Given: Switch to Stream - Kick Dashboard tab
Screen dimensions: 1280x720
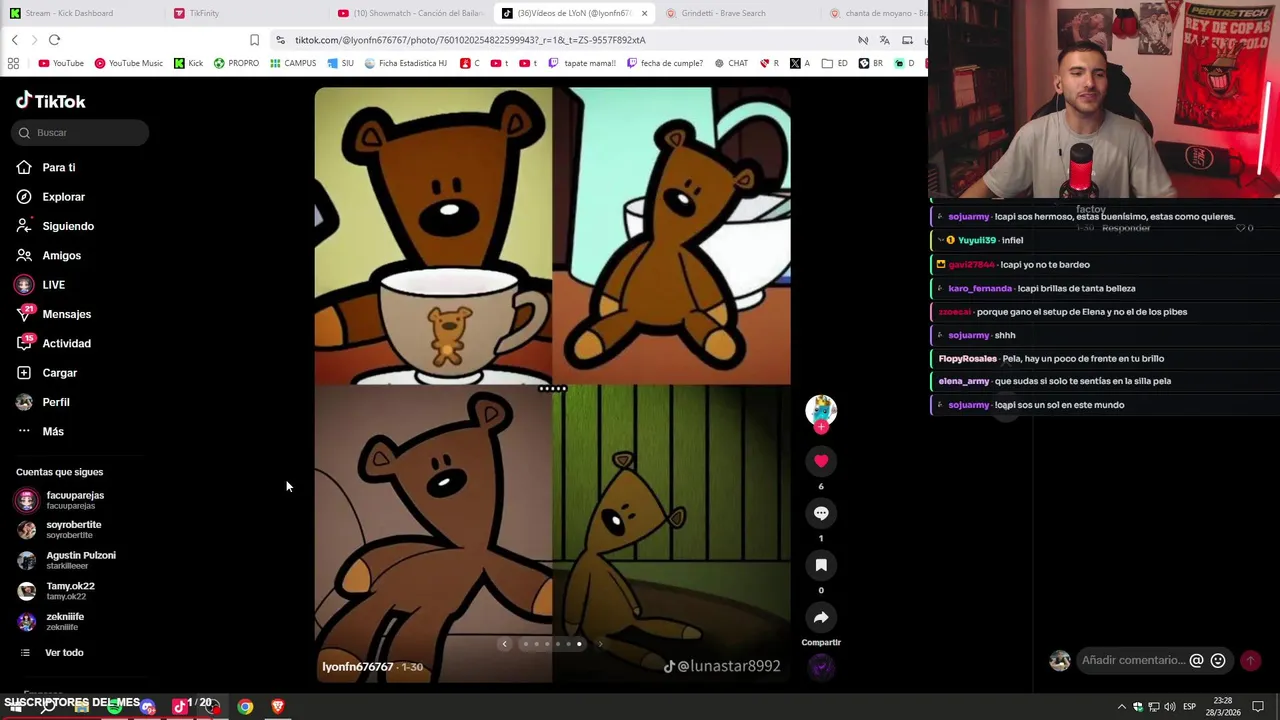Looking at the screenshot, I should (80, 13).
